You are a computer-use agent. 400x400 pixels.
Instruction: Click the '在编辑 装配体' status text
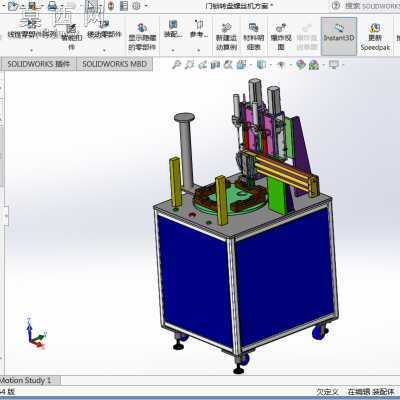(x=371, y=392)
